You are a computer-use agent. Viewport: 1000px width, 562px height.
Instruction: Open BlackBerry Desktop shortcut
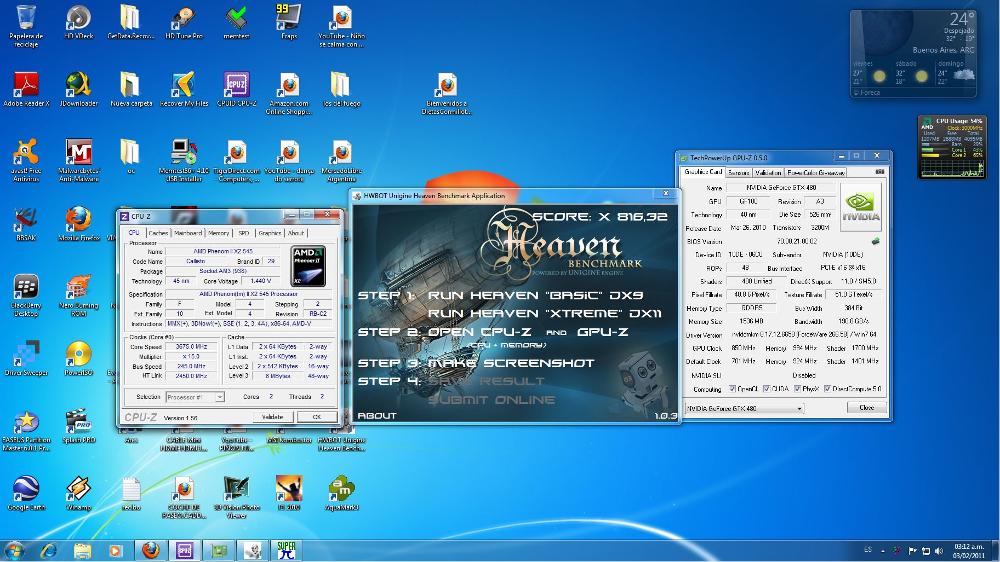coord(26,295)
